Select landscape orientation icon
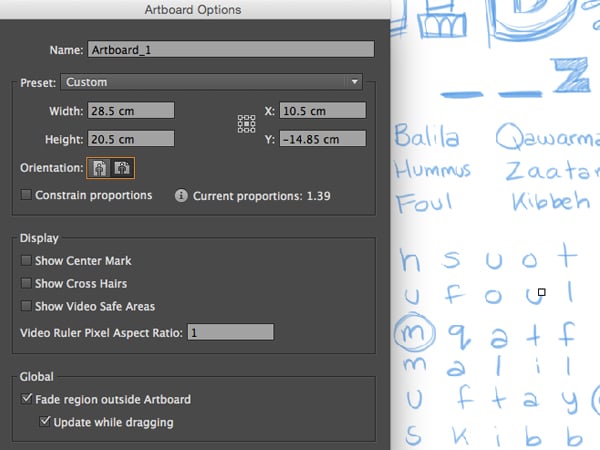The image size is (600, 450). (122, 168)
